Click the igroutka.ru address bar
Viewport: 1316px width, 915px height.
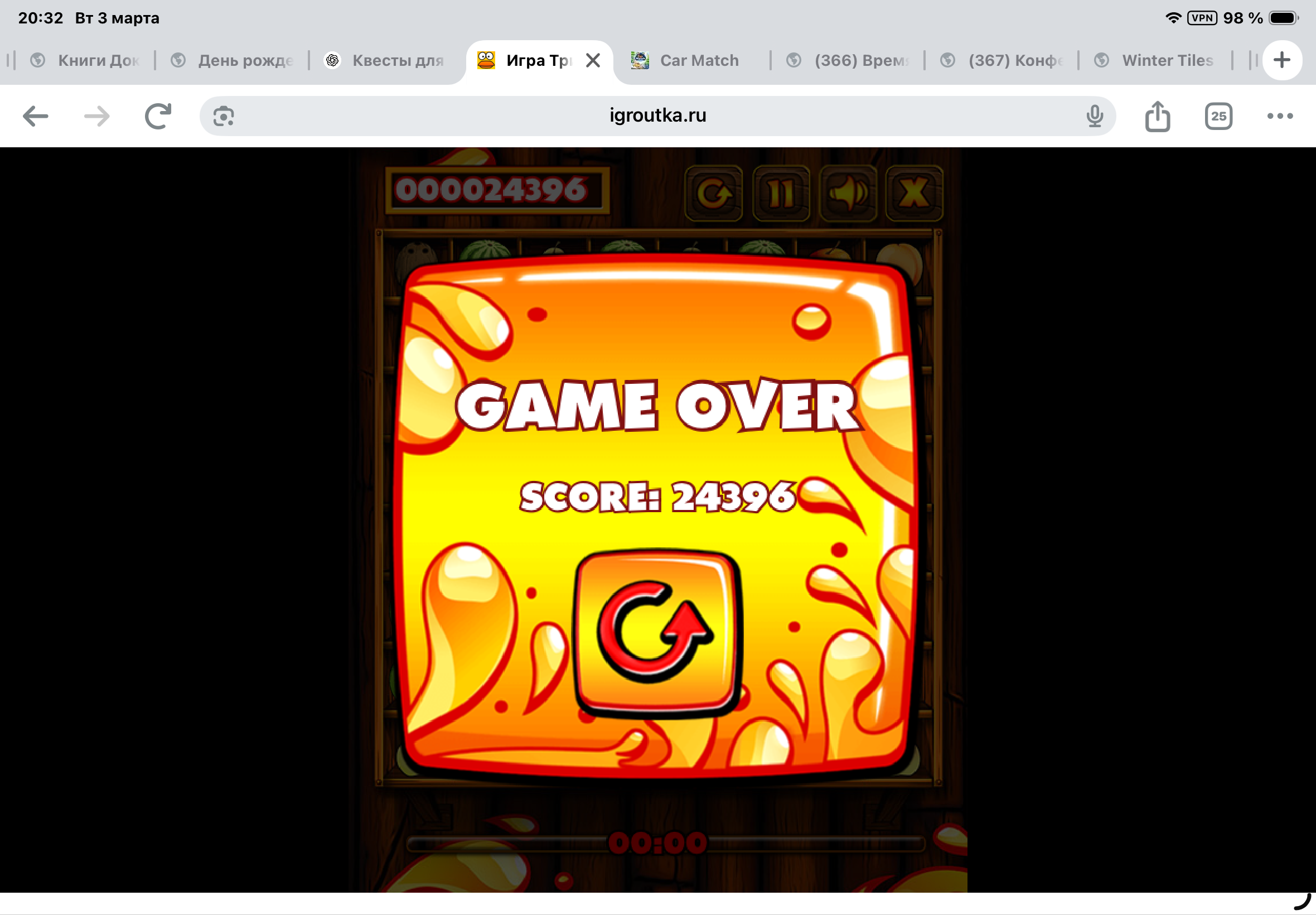click(x=657, y=116)
